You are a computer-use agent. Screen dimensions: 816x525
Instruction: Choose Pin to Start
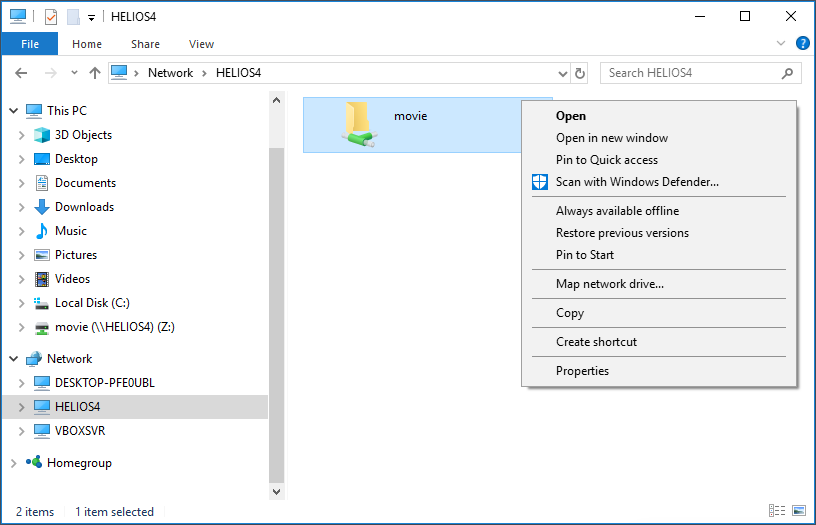point(584,254)
